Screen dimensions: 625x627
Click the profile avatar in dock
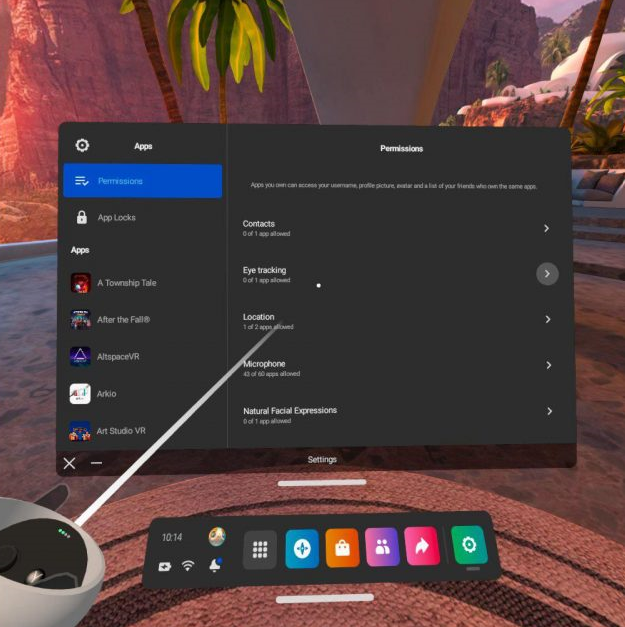[x=217, y=537]
